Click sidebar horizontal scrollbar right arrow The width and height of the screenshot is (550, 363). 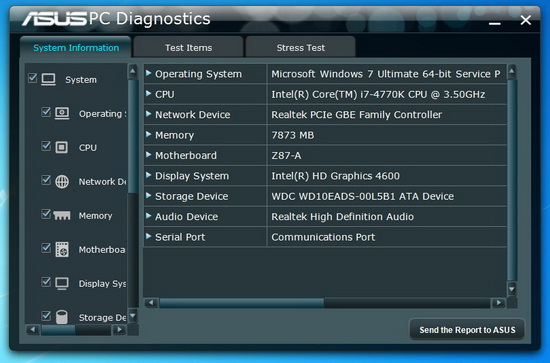(x=120, y=329)
